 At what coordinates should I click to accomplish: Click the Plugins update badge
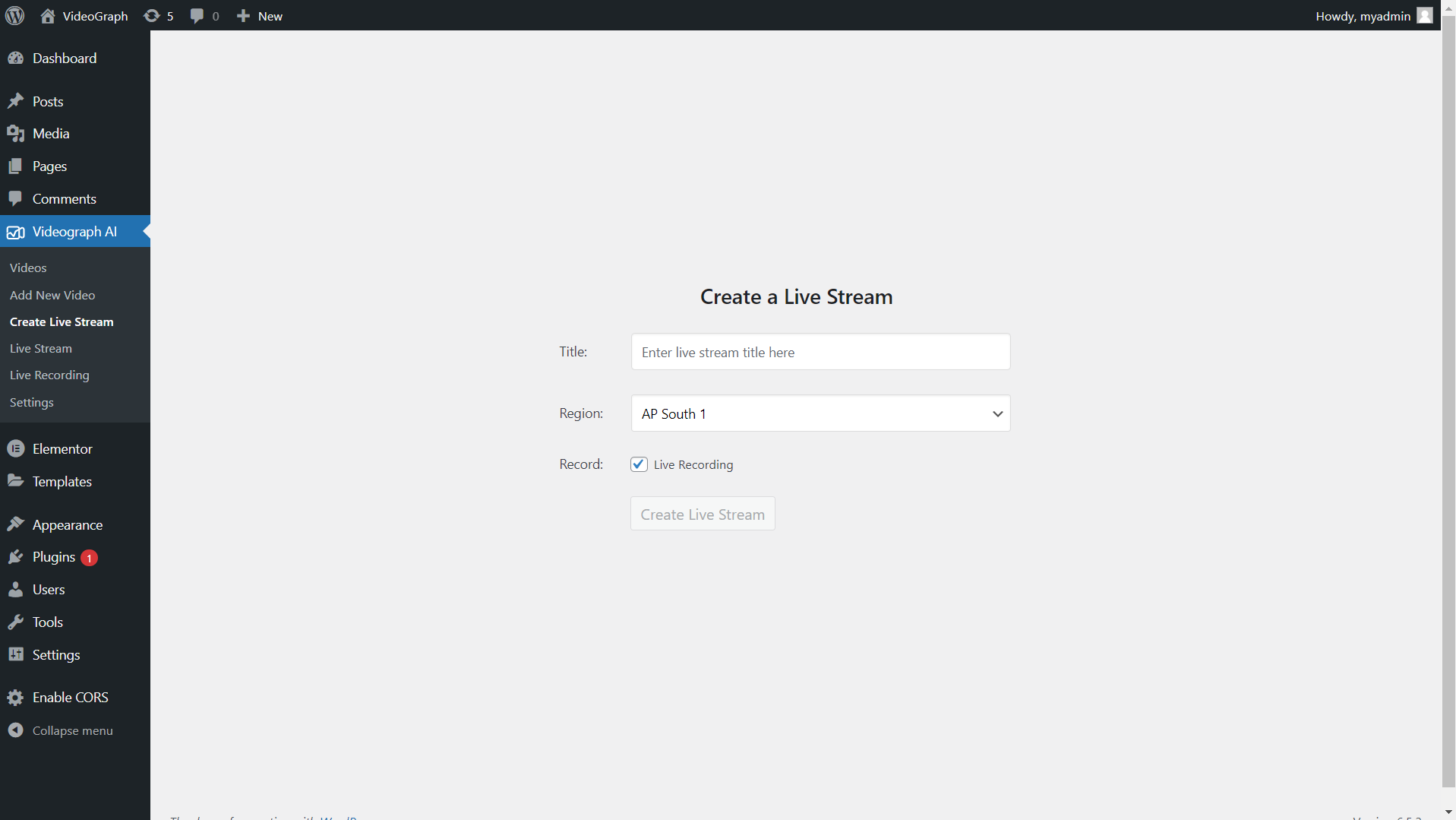click(x=88, y=557)
